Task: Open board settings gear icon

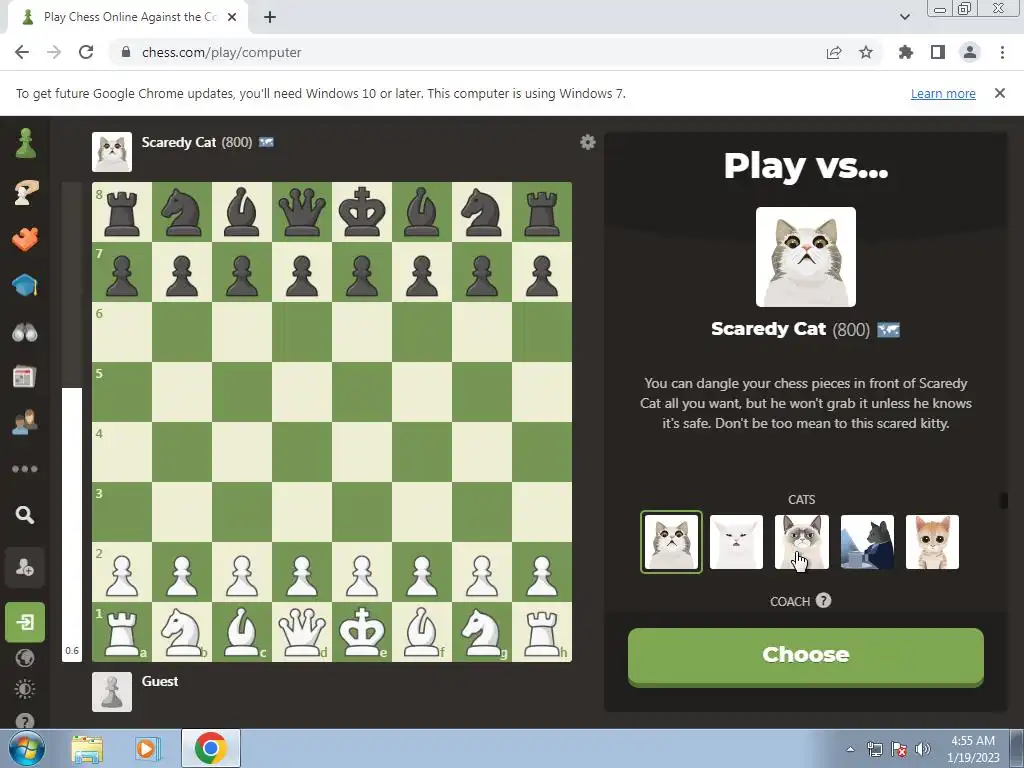Action: pos(588,142)
